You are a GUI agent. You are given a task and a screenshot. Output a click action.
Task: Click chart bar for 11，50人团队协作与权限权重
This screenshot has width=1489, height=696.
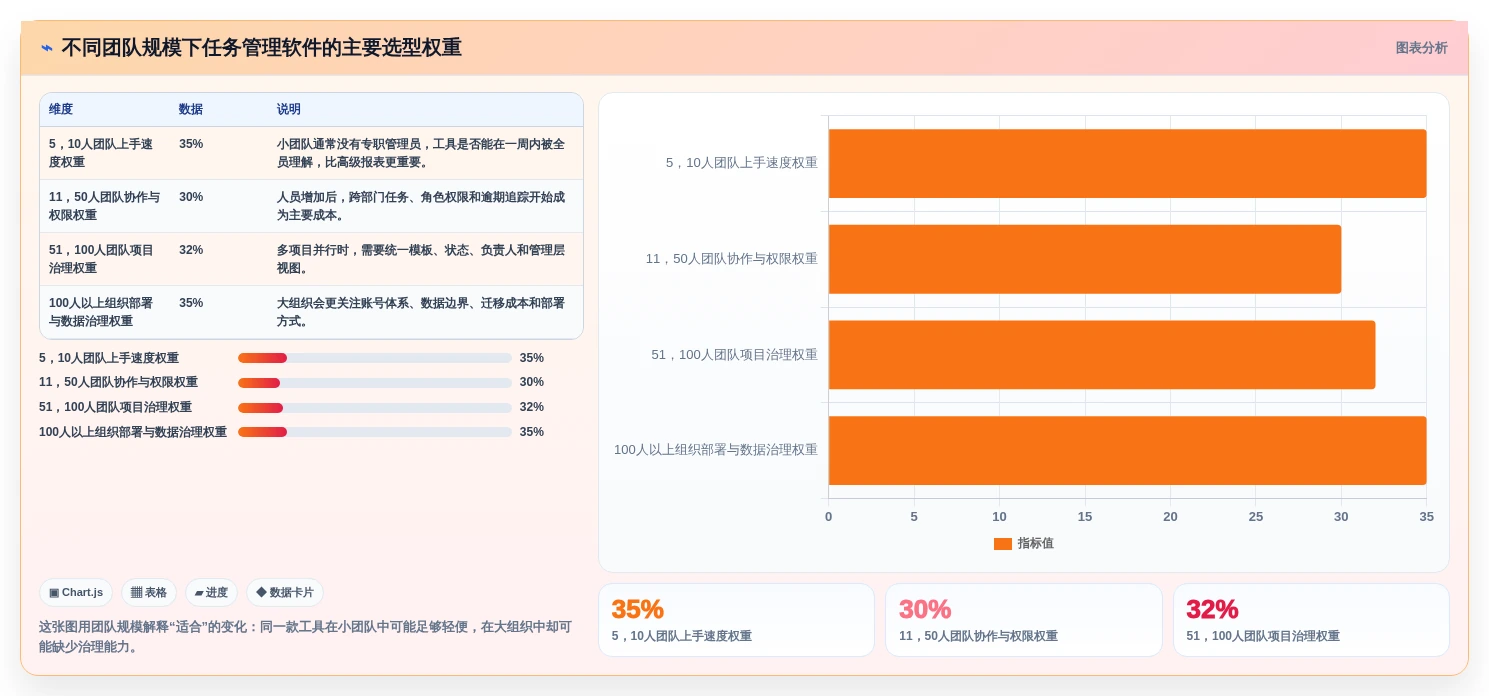pos(1085,259)
